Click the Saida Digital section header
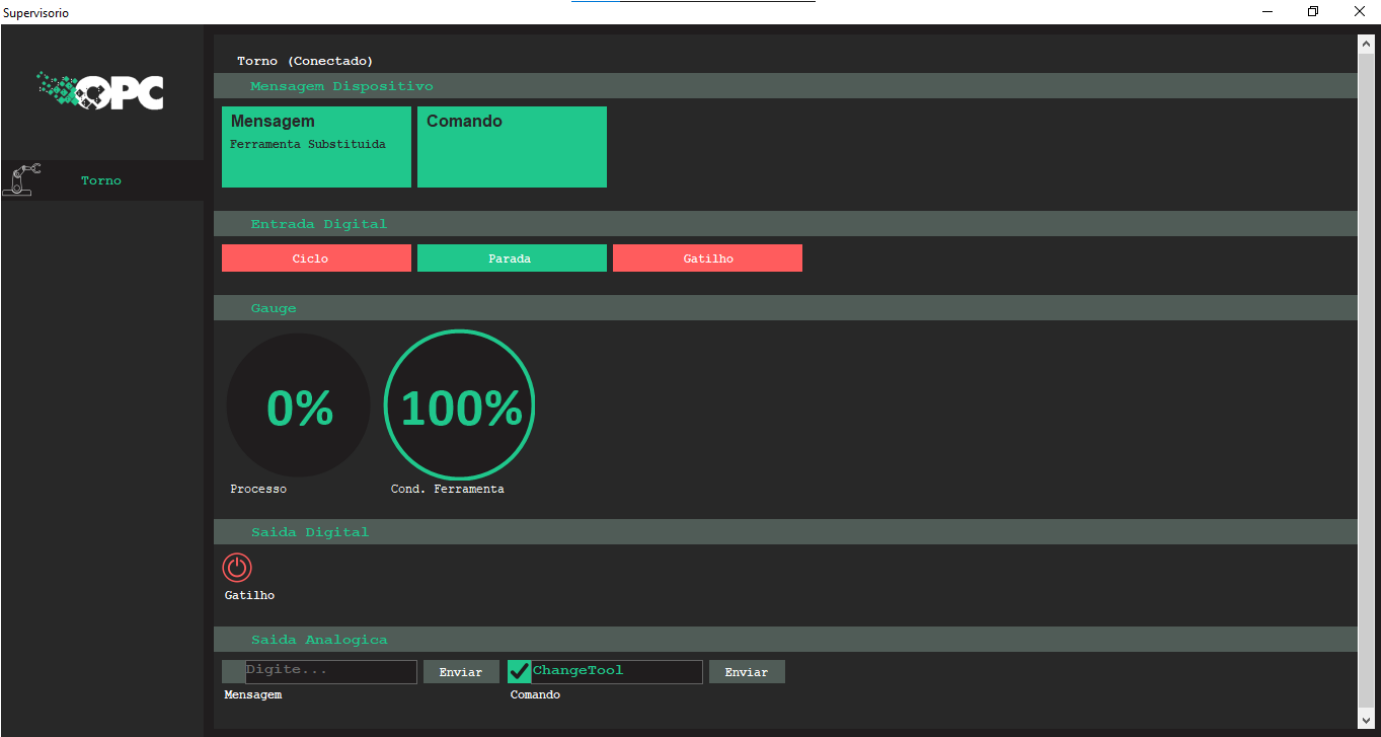Screen dimensions: 1381x737 (x=785, y=532)
